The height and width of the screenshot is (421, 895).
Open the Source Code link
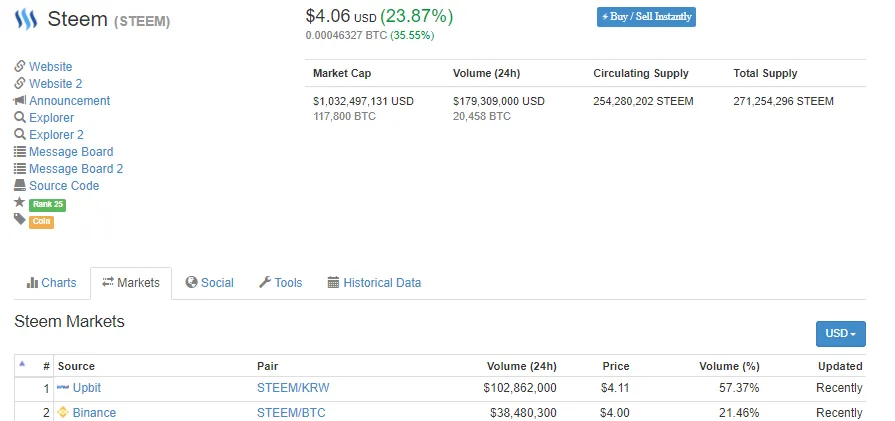64,186
